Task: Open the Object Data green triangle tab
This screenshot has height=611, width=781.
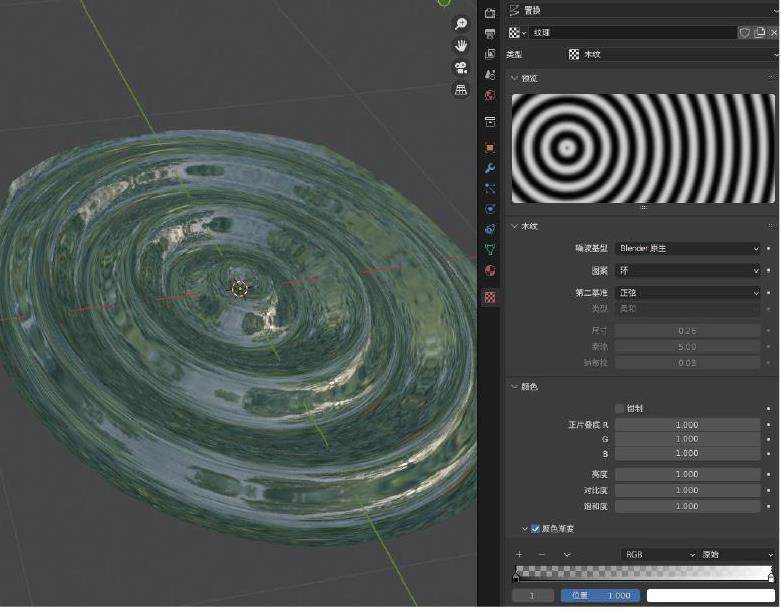Action: click(490, 249)
